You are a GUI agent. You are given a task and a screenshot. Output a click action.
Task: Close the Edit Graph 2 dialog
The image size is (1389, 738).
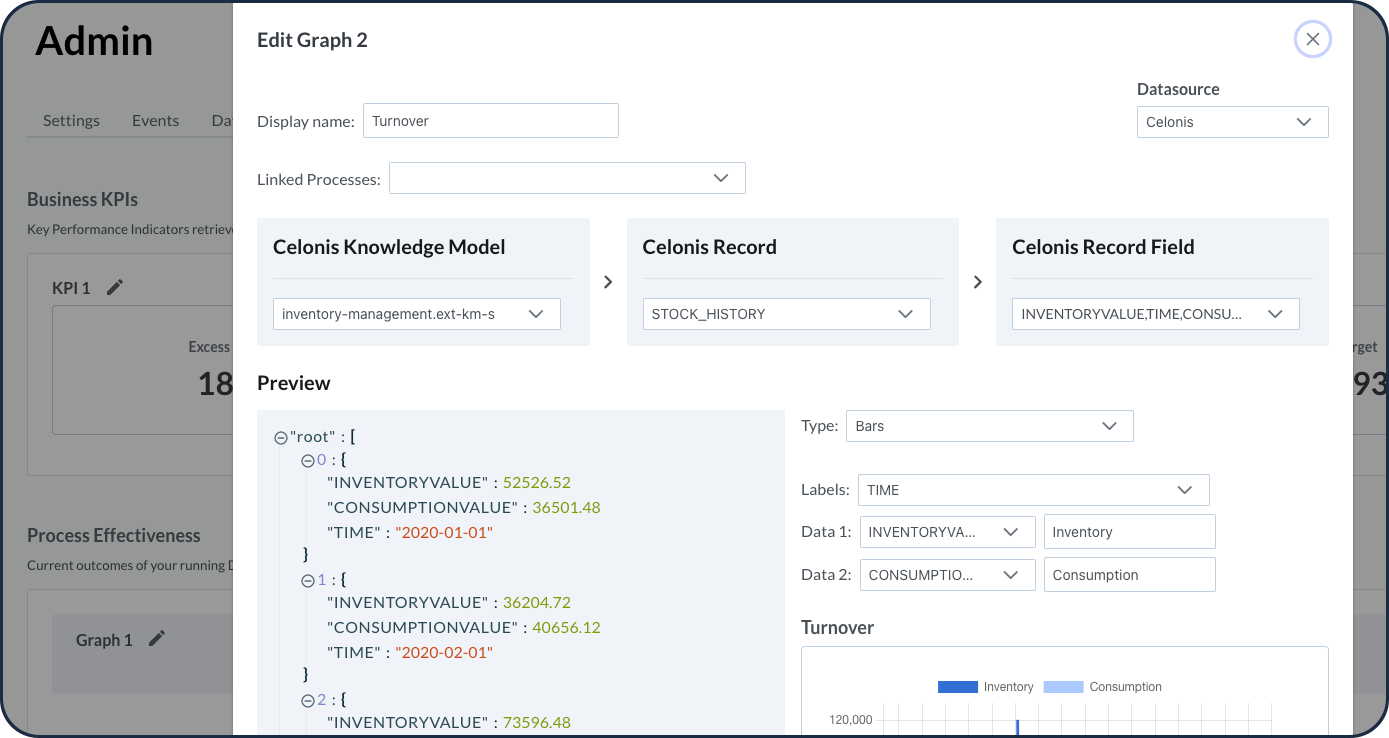pos(1312,39)
